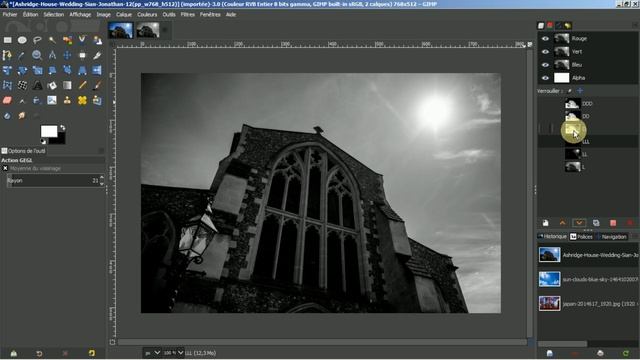This screenshot has width=640, height=360.
Task: Toggle lock position cross next to Verrouiller
Action: click(580, 91)
